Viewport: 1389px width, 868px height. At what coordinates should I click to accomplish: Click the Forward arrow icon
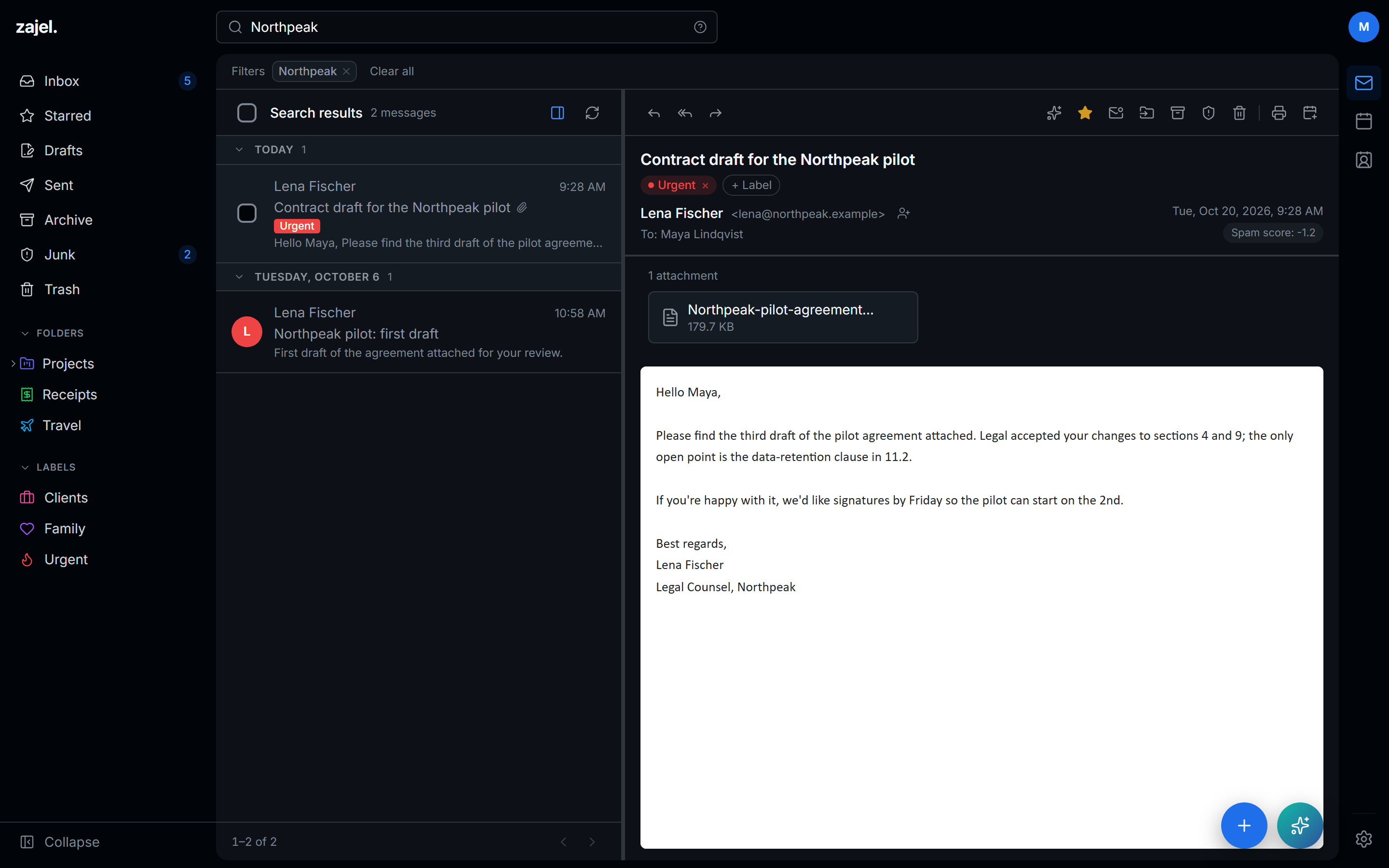[x=716, y=113]
